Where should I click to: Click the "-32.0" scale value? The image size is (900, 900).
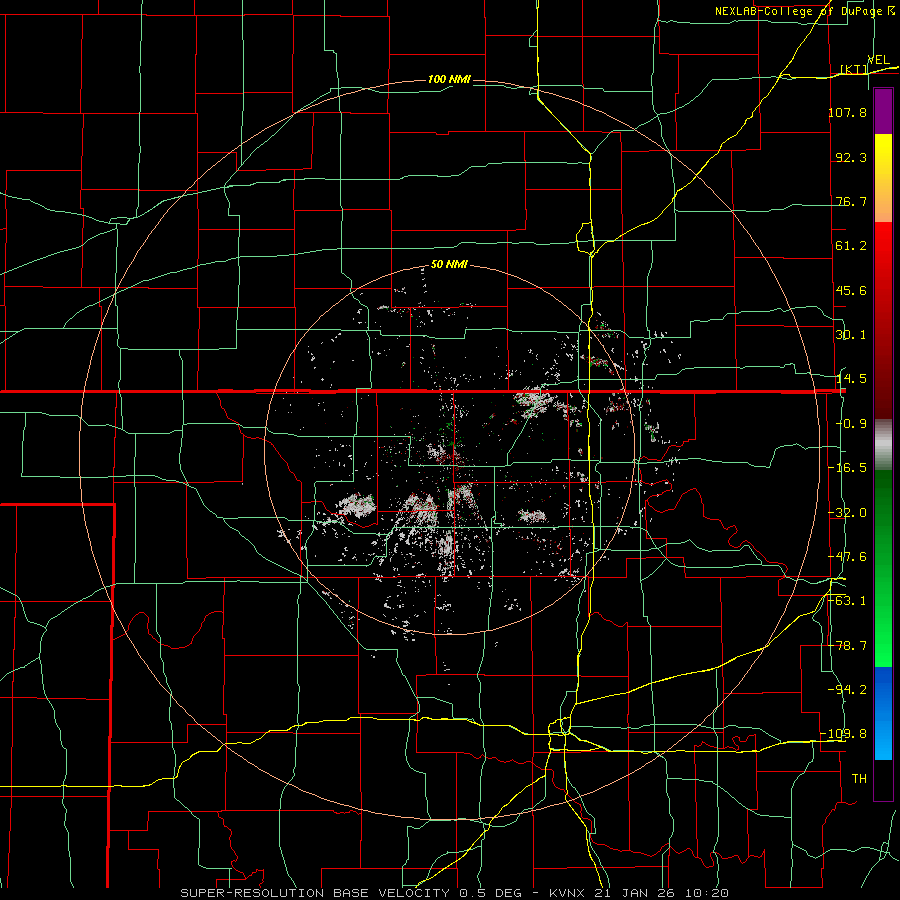(x=847, y=513)
